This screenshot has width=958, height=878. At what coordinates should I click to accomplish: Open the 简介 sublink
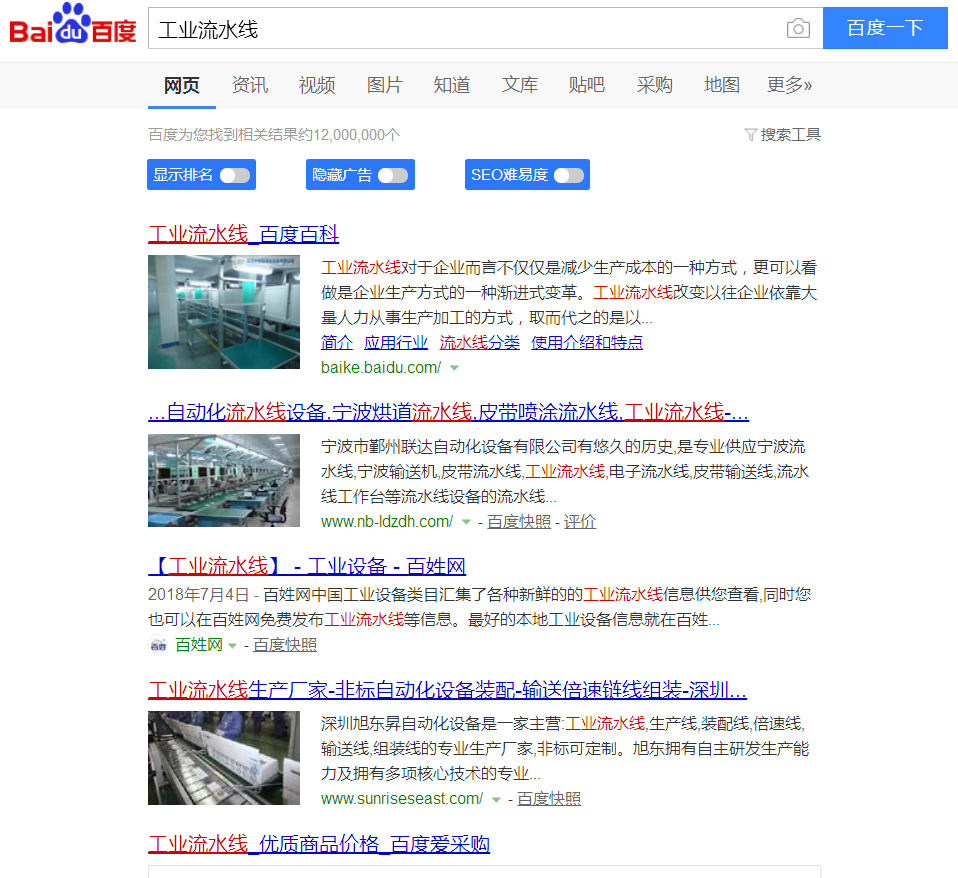click(337, 342)
